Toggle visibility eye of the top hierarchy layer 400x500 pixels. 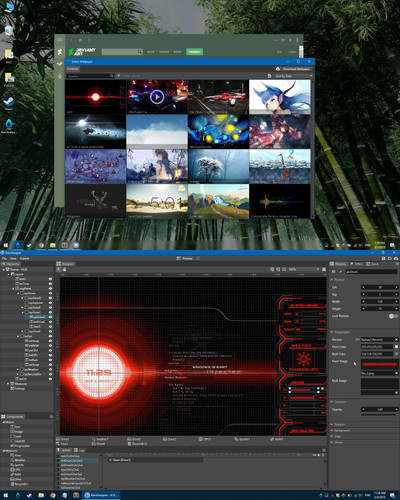[50, 279]
